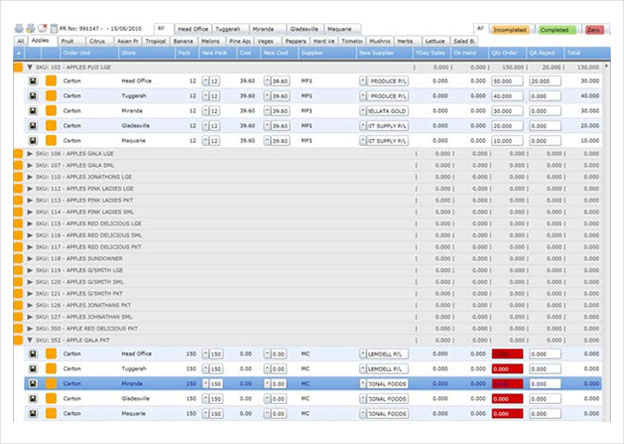Expand SKU 115 Apples Red Delicious Lge
Screen dimensions: 624x444
pos(30,224)
